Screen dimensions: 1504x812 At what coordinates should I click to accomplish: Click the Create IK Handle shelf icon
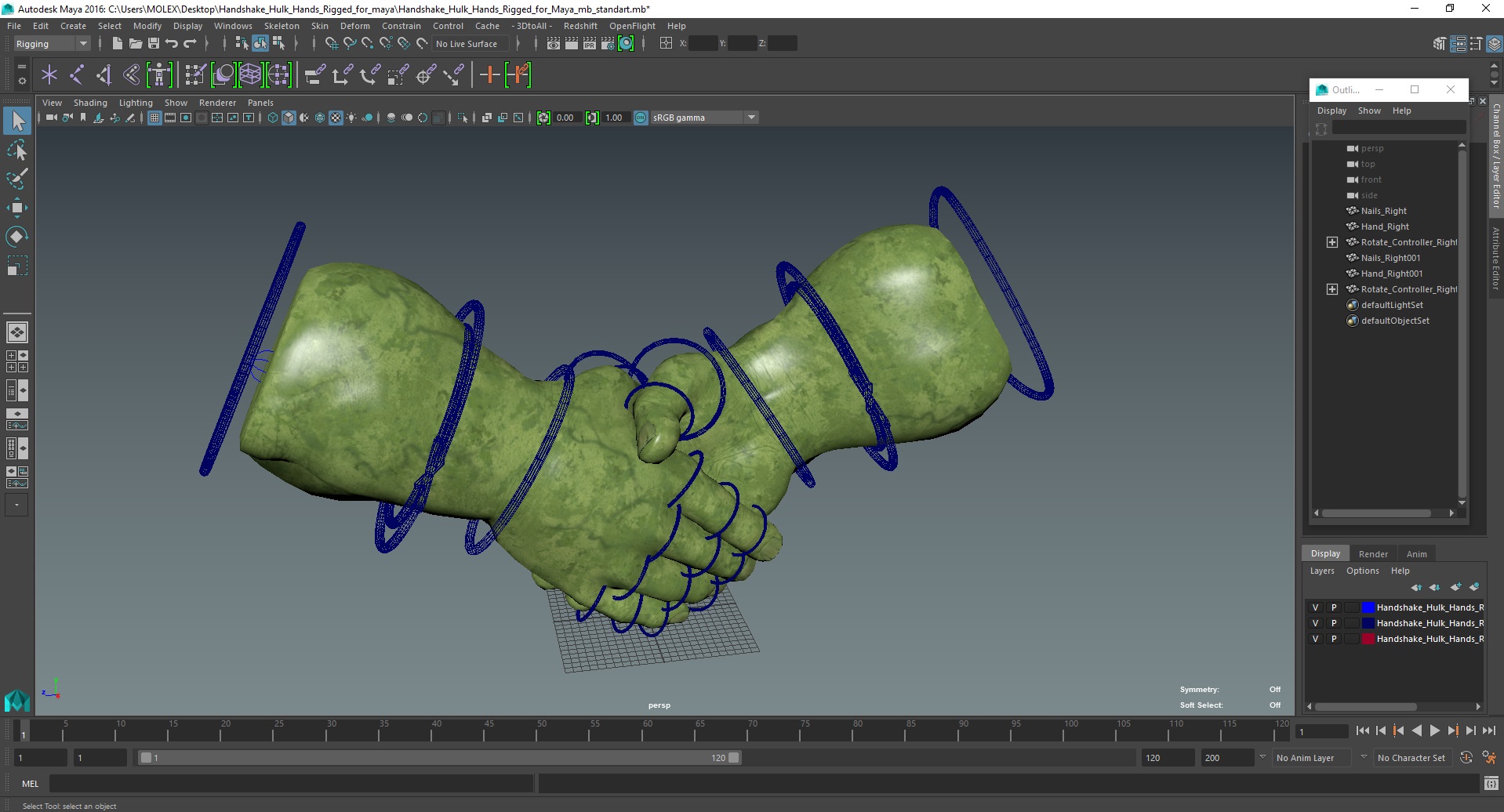[104, 75]
